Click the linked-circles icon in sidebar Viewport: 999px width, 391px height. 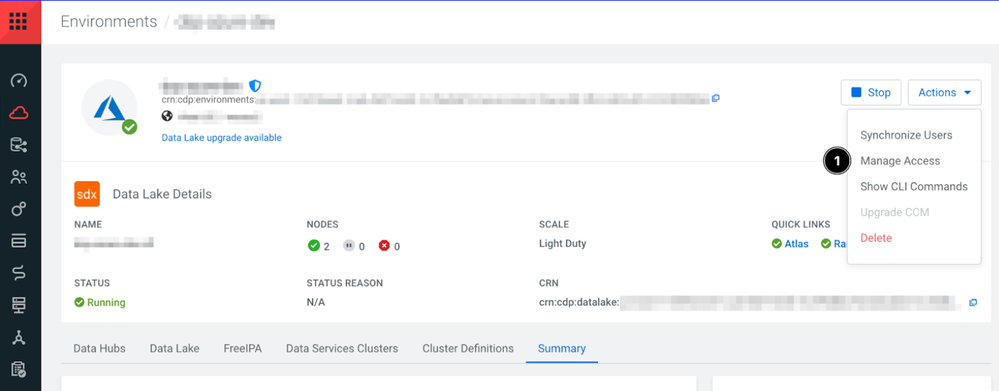(18, 209)
